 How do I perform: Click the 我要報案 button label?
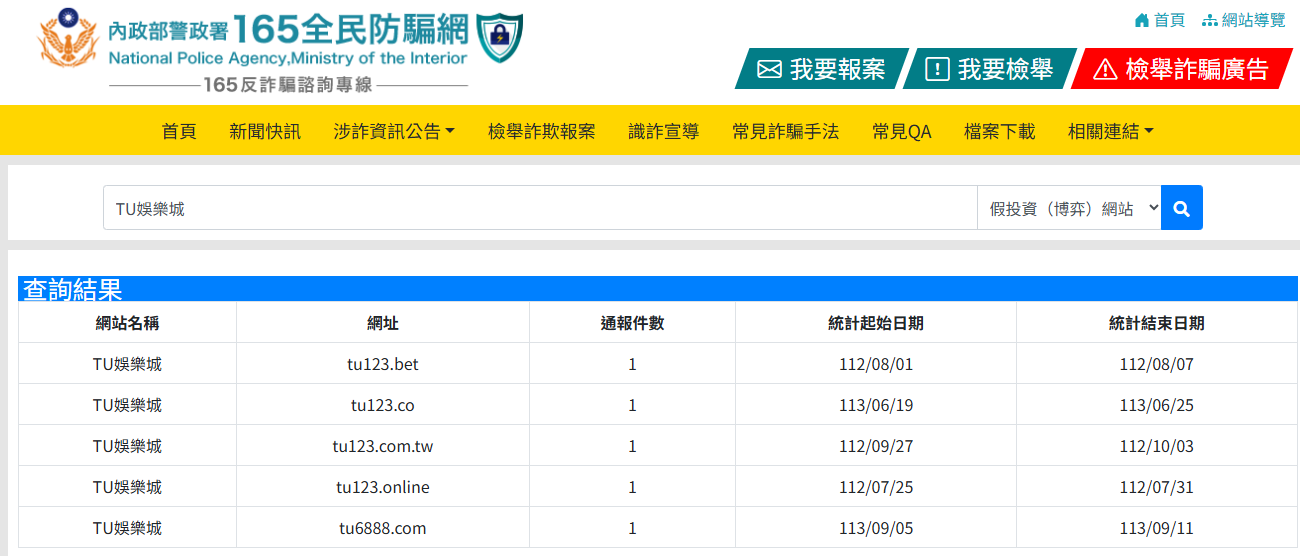point(837,70)
